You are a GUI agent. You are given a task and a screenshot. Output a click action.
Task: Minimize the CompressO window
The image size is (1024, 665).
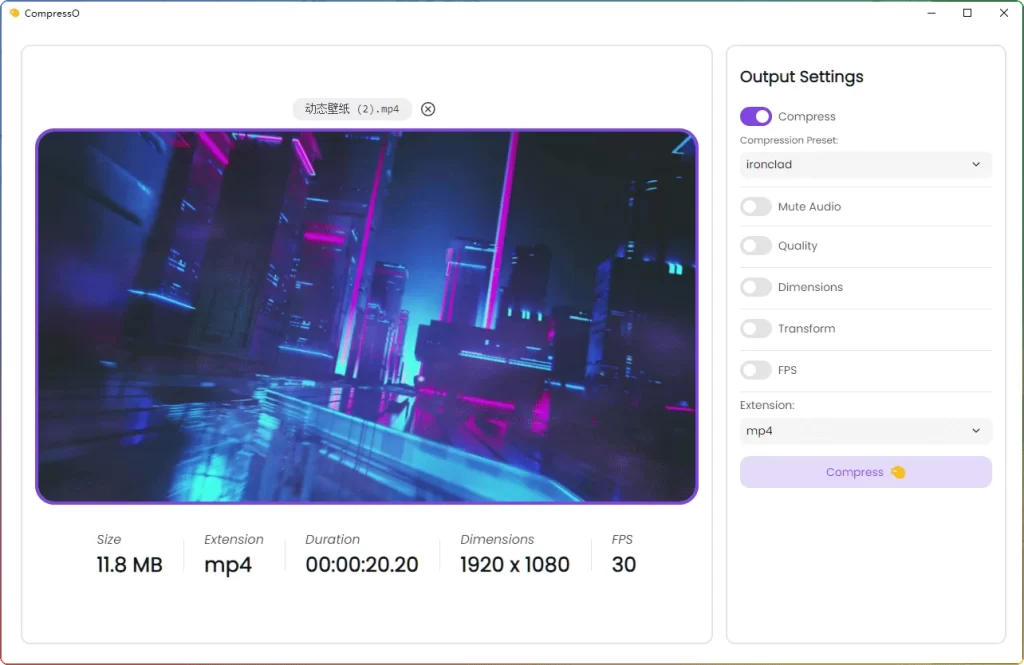tap(930, 13)
